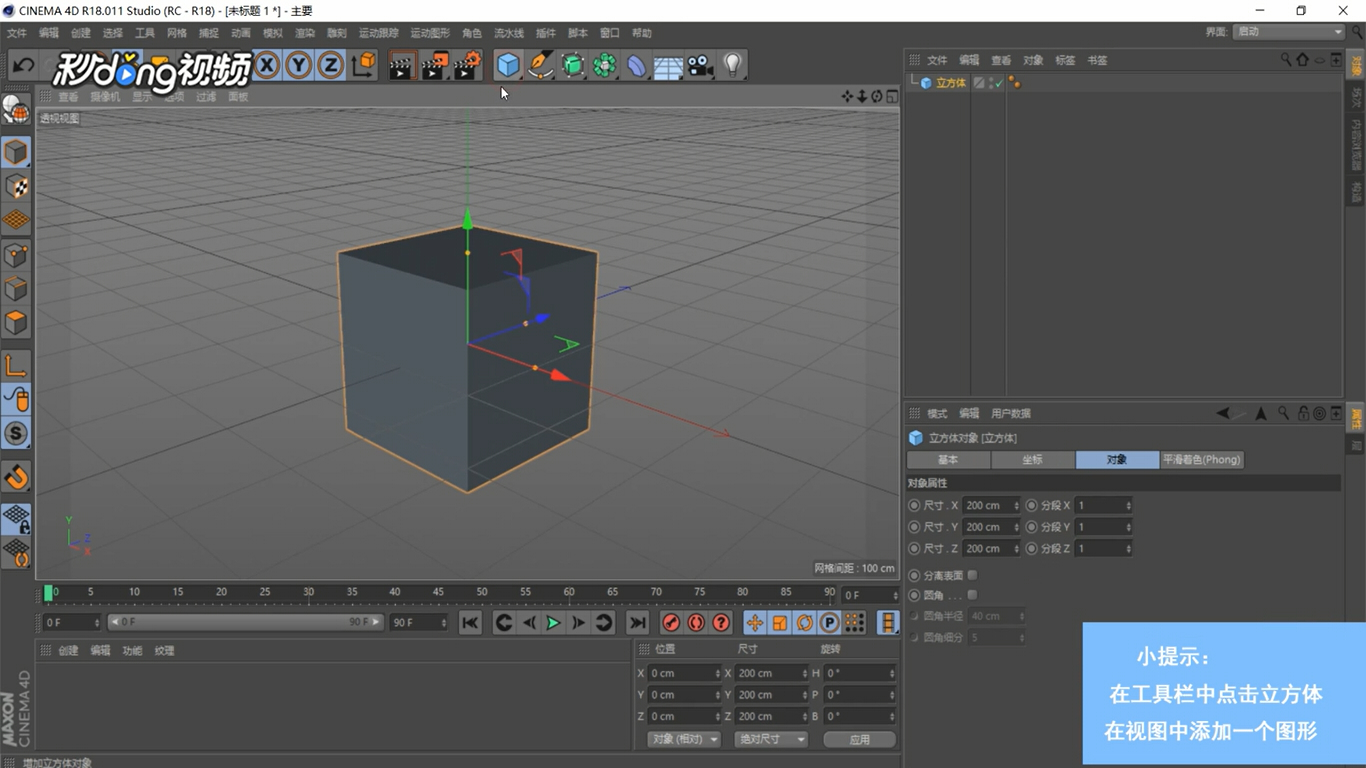This screenshot has width=1366, height=768.
Task: Enable the 分离表面 checkbox
Action: [x=972, y=575]
